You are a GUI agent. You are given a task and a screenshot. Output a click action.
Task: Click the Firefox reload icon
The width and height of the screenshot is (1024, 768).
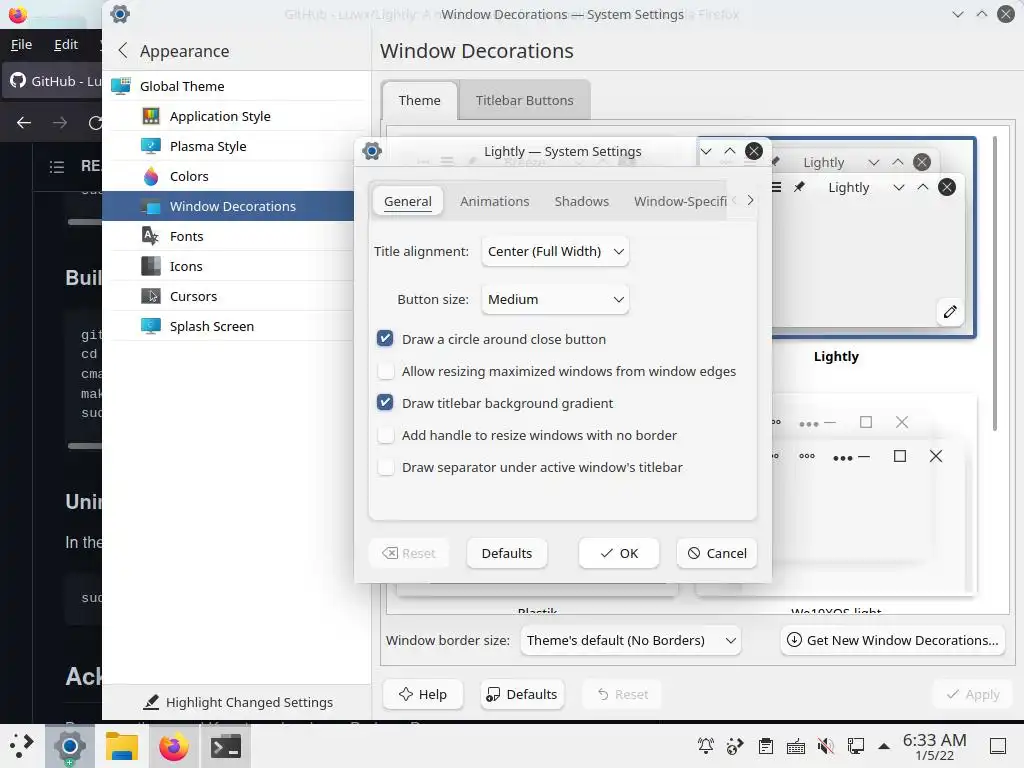click(x=95, y=123)
